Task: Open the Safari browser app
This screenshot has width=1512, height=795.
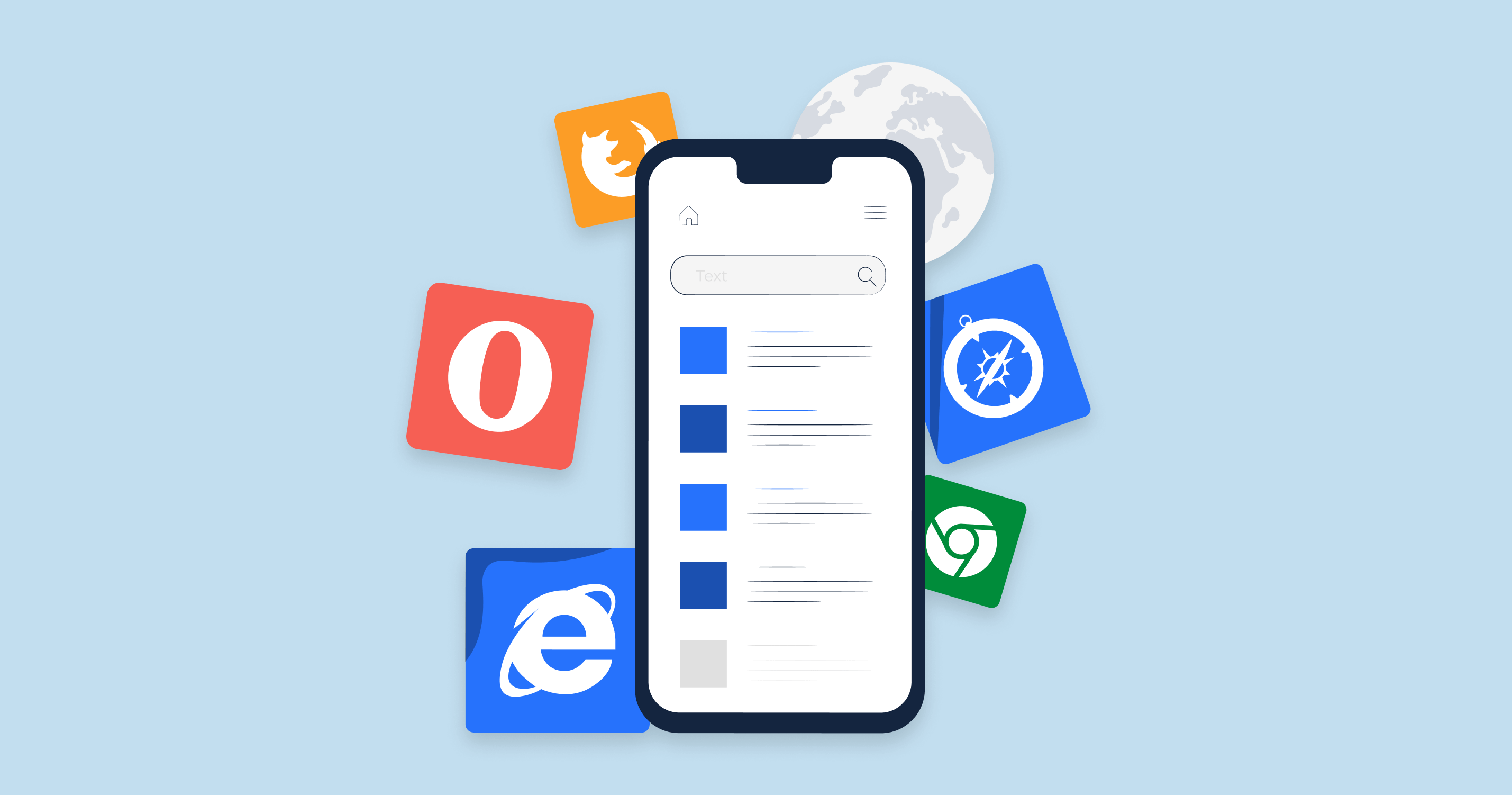Action: click(981, 380)
